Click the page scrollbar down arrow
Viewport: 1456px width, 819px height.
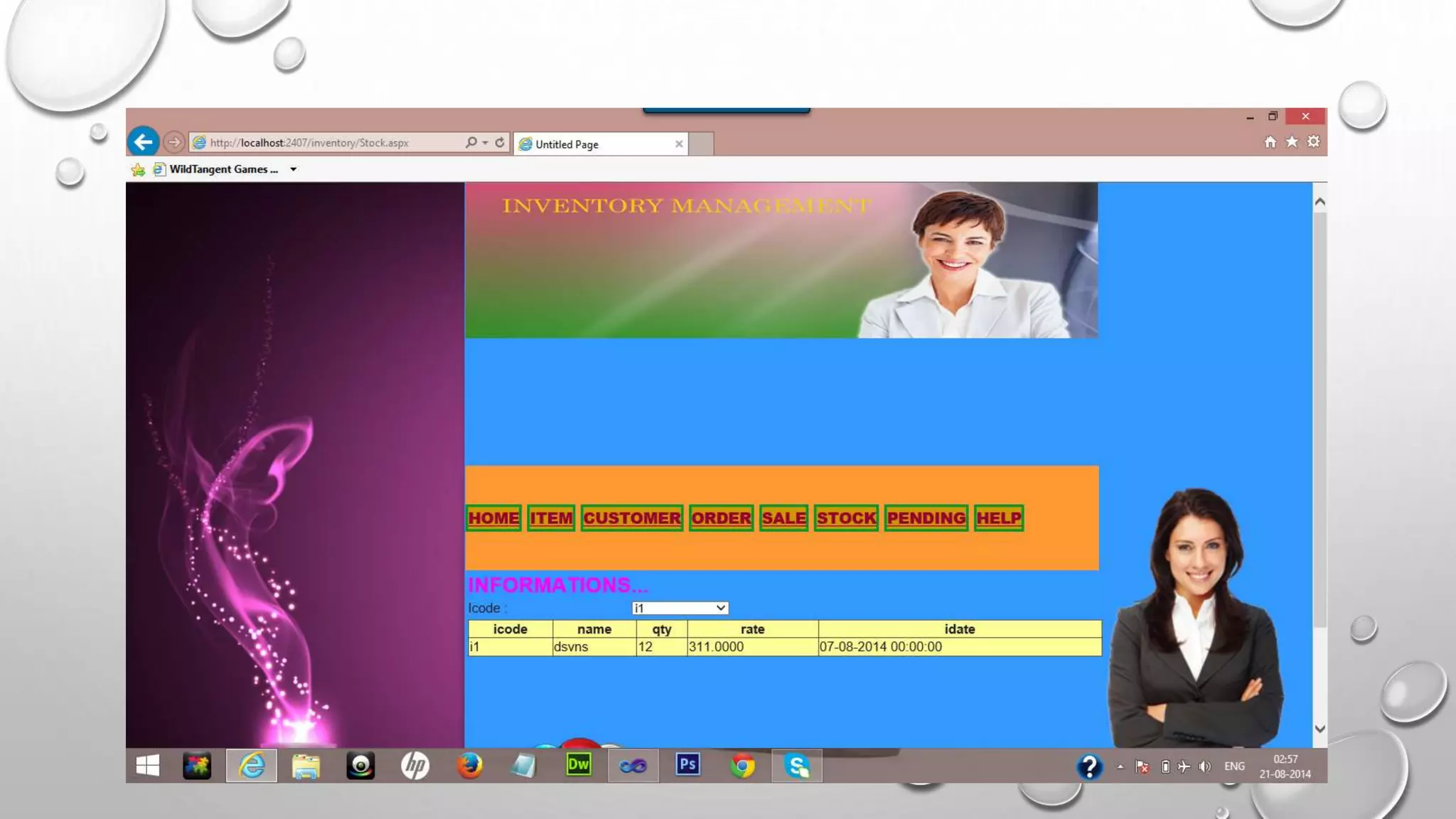point(1320,729)
